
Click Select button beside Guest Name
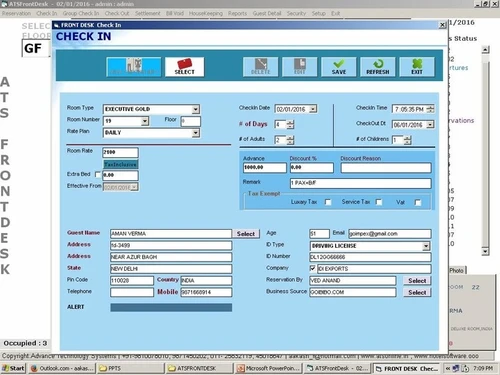click(246, 234)
